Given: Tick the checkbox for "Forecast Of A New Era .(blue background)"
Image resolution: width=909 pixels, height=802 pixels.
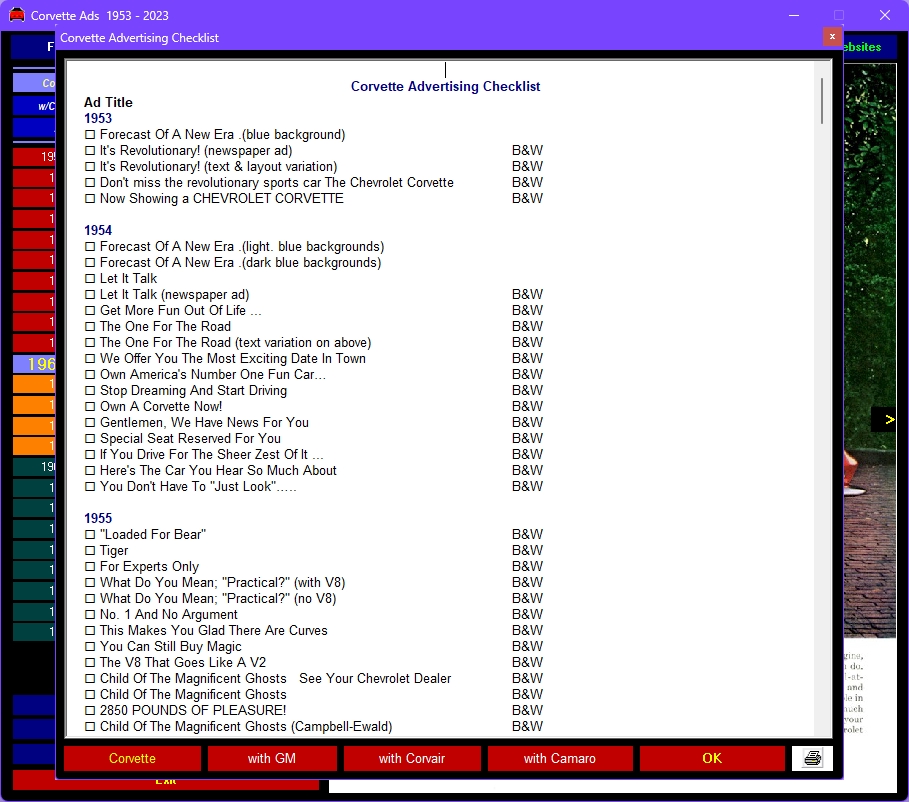Looking at the screenshot, I should pyautogui.click(x=90, y=135).
